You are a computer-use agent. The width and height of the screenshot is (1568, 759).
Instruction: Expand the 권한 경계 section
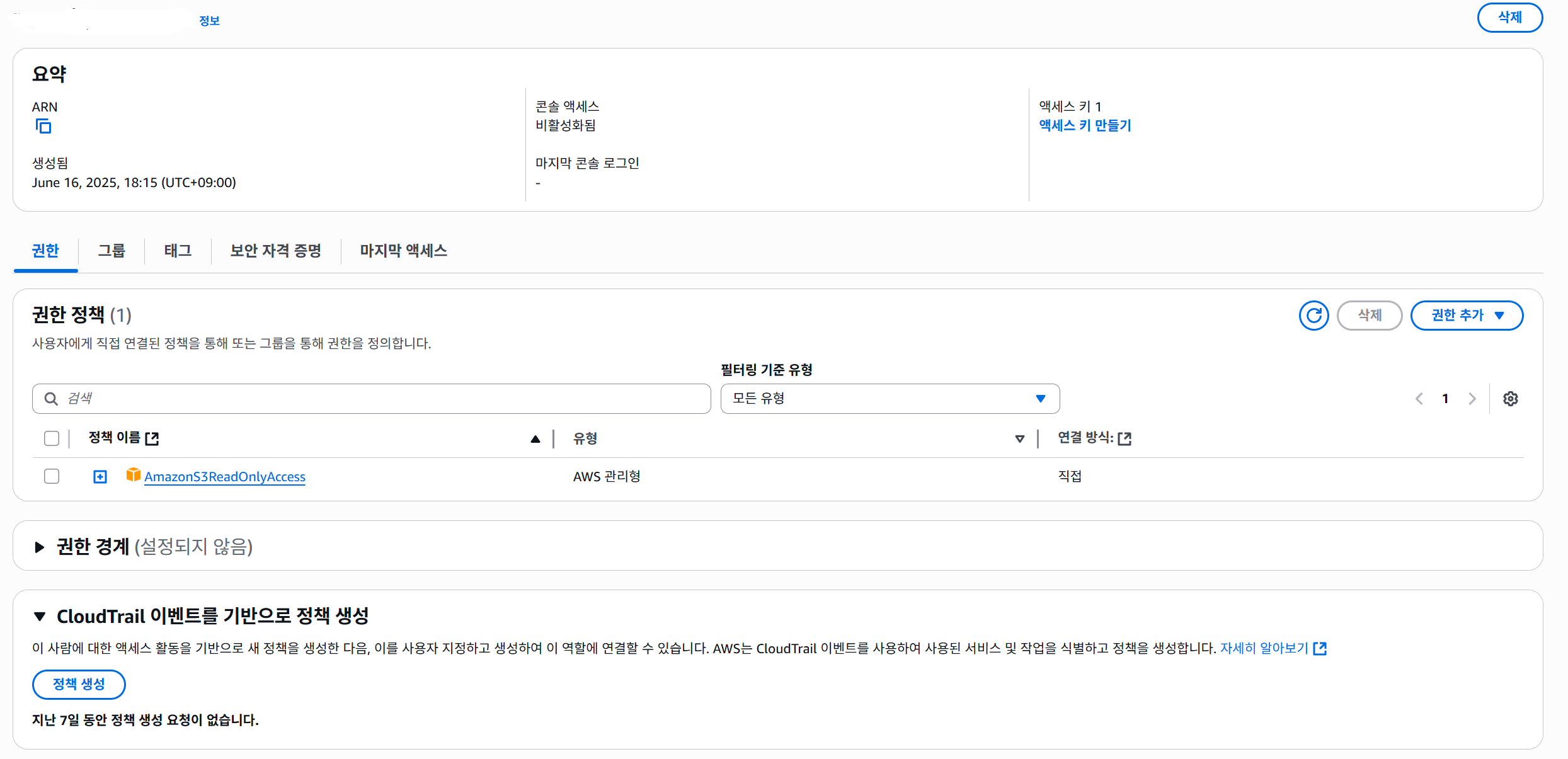point(39,547)
